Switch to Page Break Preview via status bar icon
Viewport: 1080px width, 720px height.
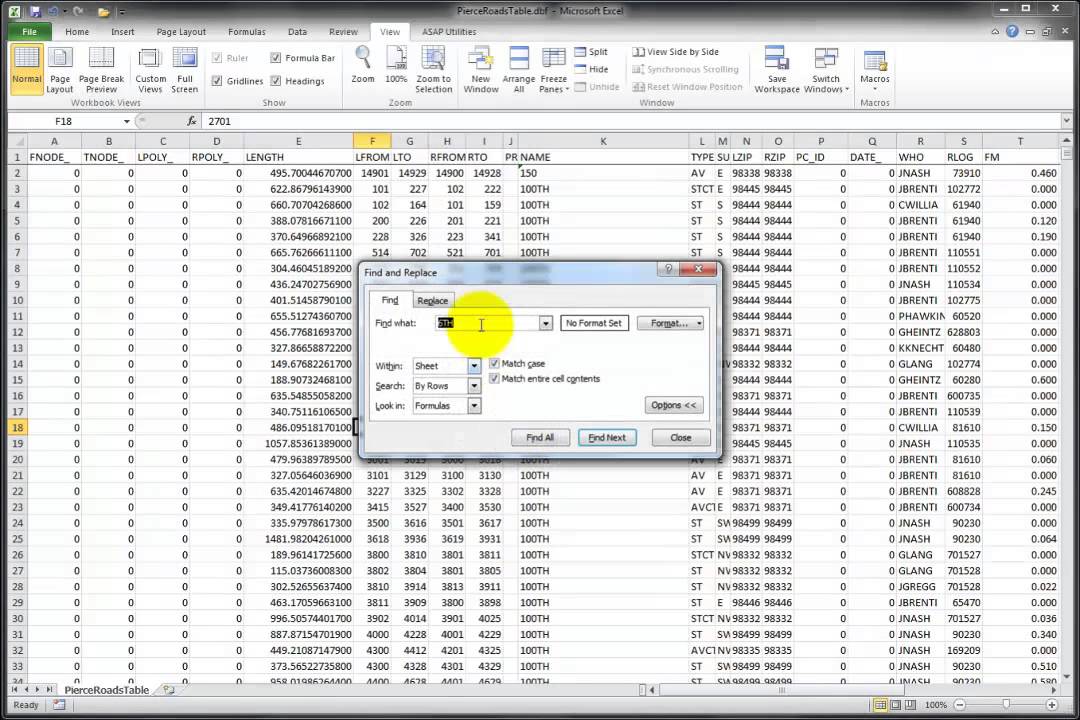coord(911,705)
